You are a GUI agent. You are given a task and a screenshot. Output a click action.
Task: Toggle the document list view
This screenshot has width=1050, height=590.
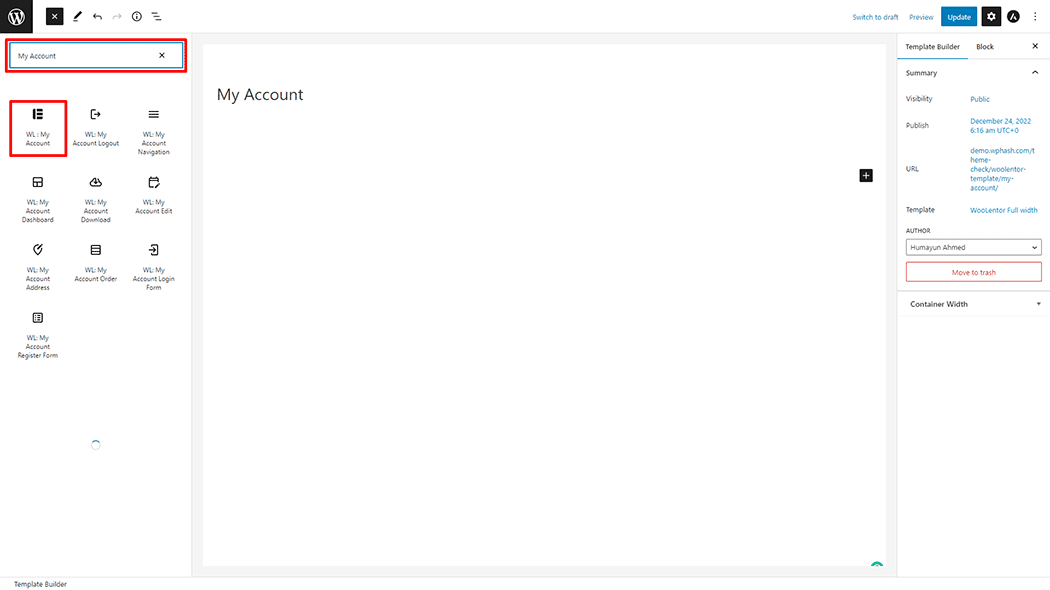pos(156,17)
